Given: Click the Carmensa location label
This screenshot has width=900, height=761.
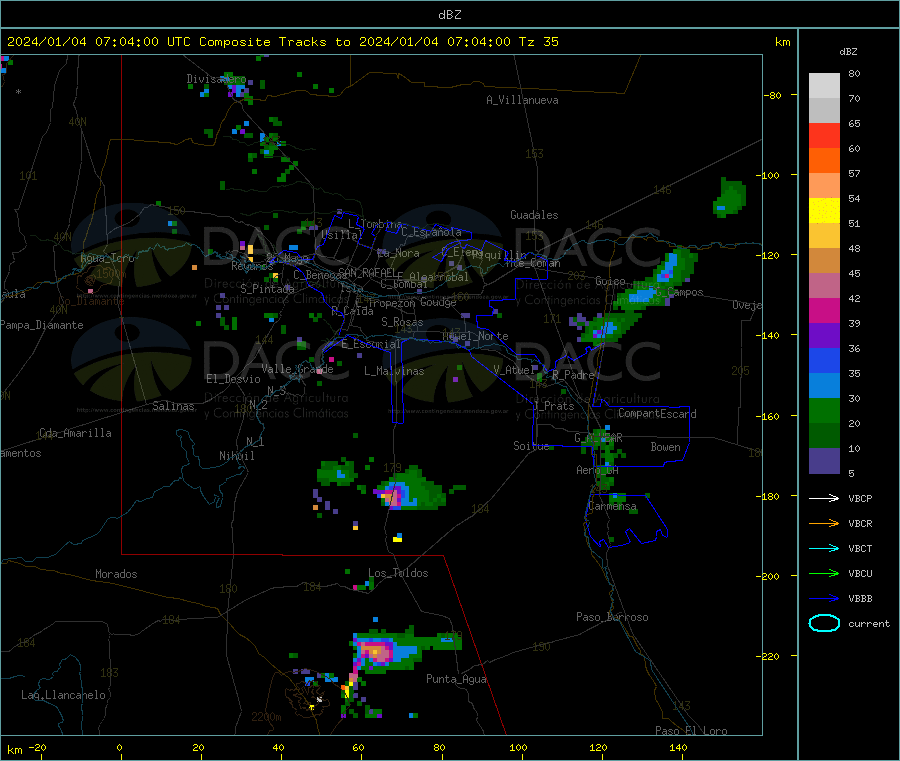Looking at the screenshot, I should click(612, 506).
